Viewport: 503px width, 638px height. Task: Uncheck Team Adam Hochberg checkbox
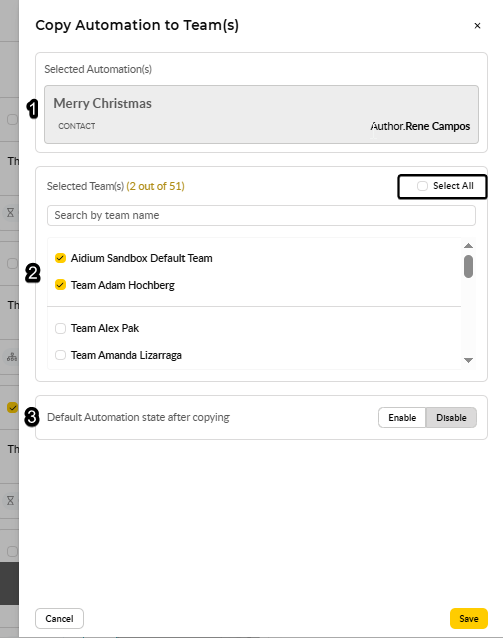coord(60,285)
